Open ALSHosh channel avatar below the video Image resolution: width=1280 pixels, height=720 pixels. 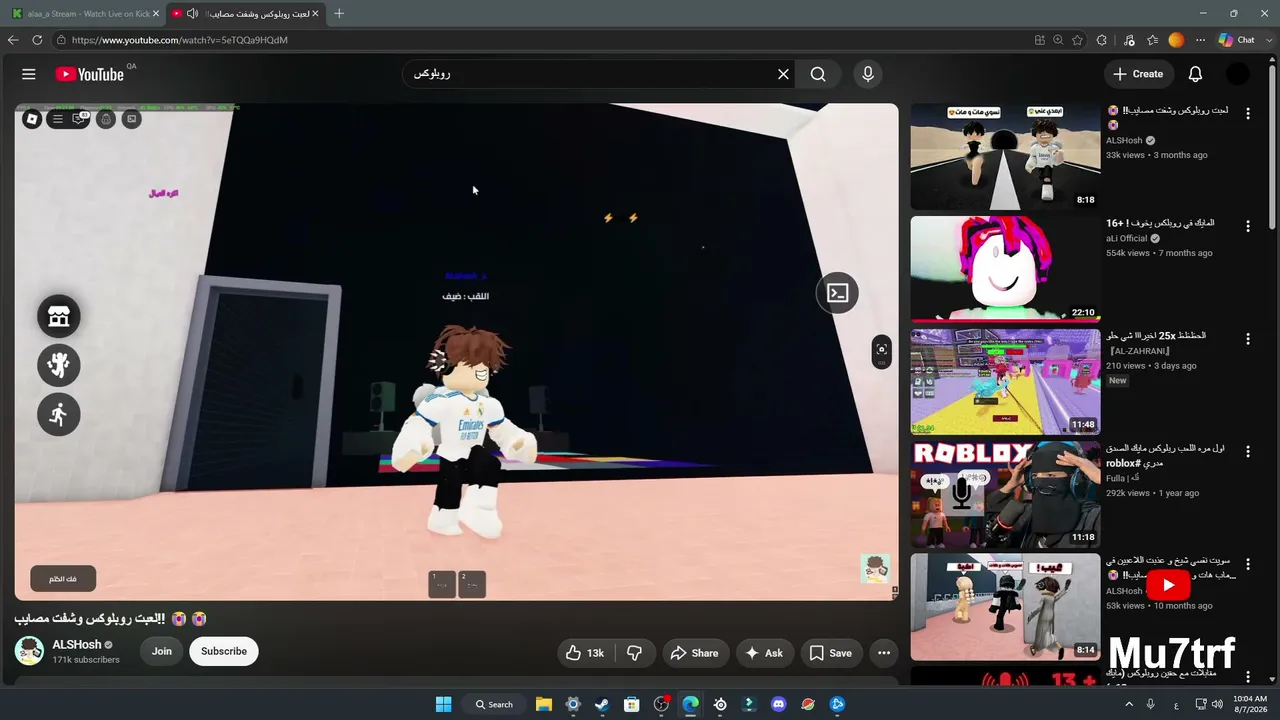coord(30,651)
